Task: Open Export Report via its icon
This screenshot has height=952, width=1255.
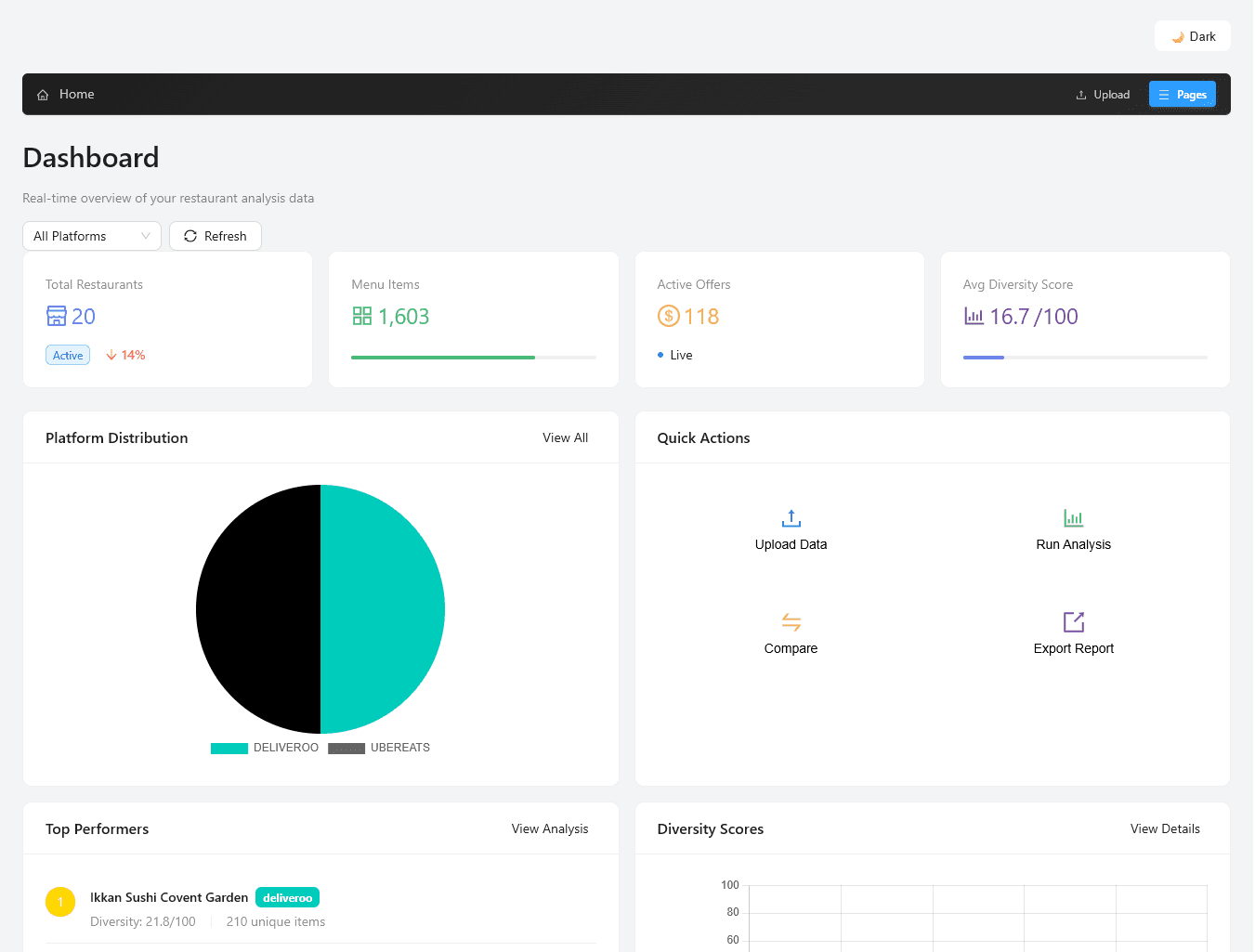Action: tap(1073, 622)
